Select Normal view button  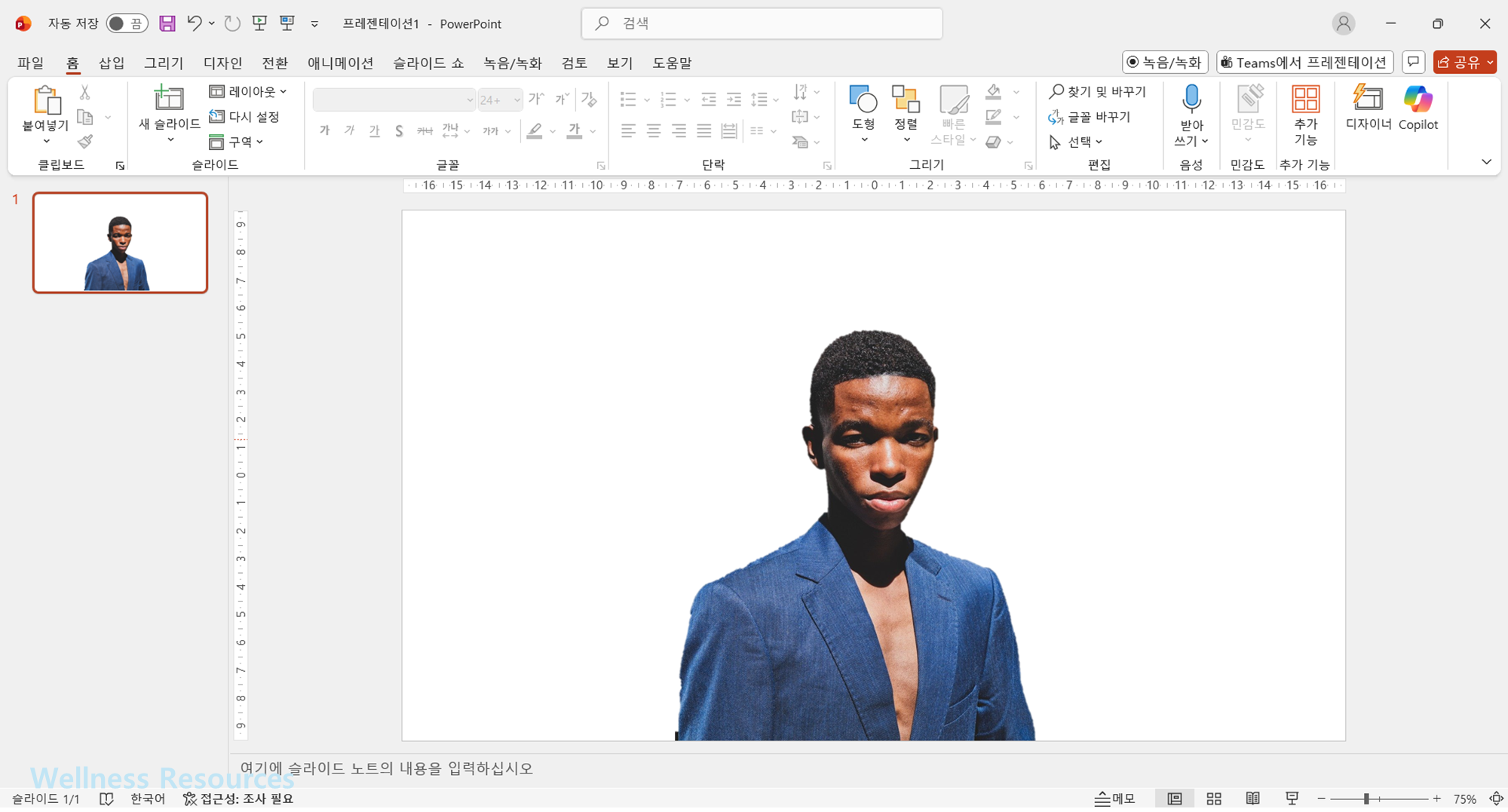(x=1175, y=798)
